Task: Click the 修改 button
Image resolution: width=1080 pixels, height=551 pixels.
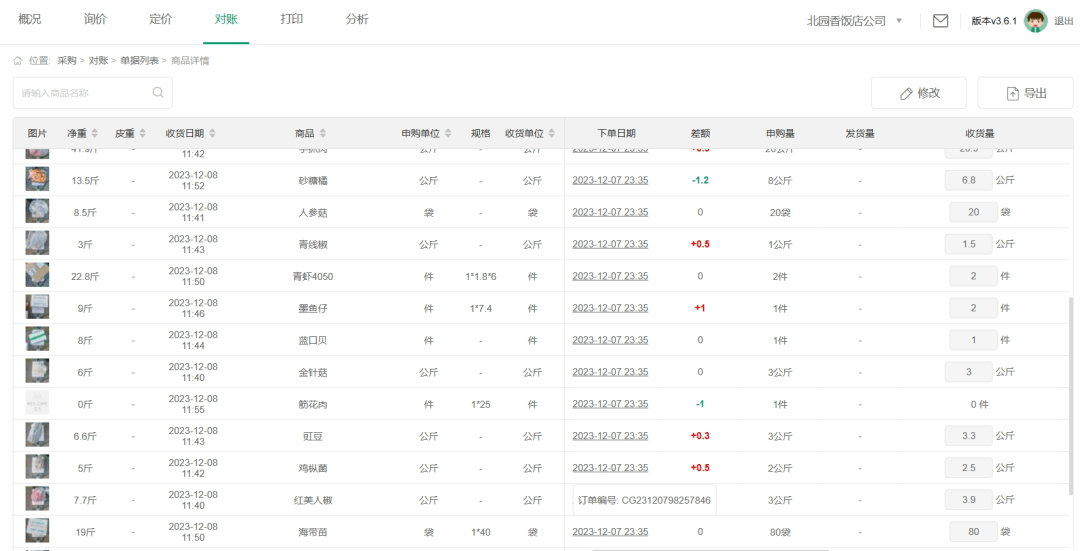Action: [919, 93]
